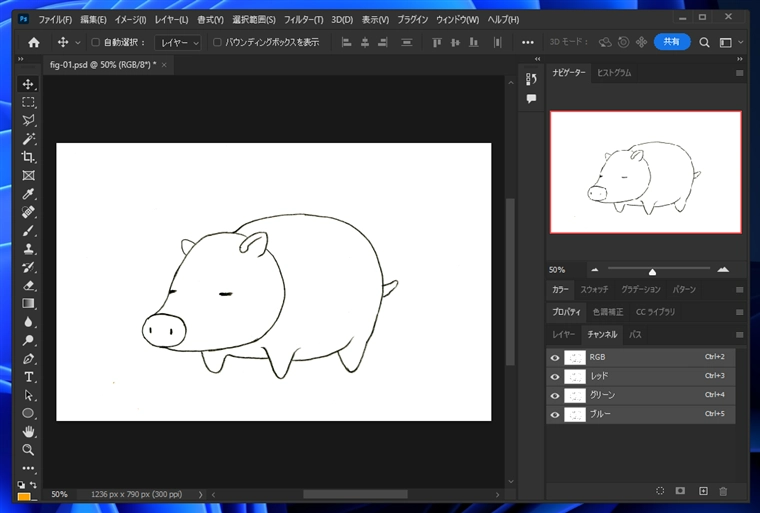Select the Gradient tool
The image size is (760, 513).
point(28,304)
